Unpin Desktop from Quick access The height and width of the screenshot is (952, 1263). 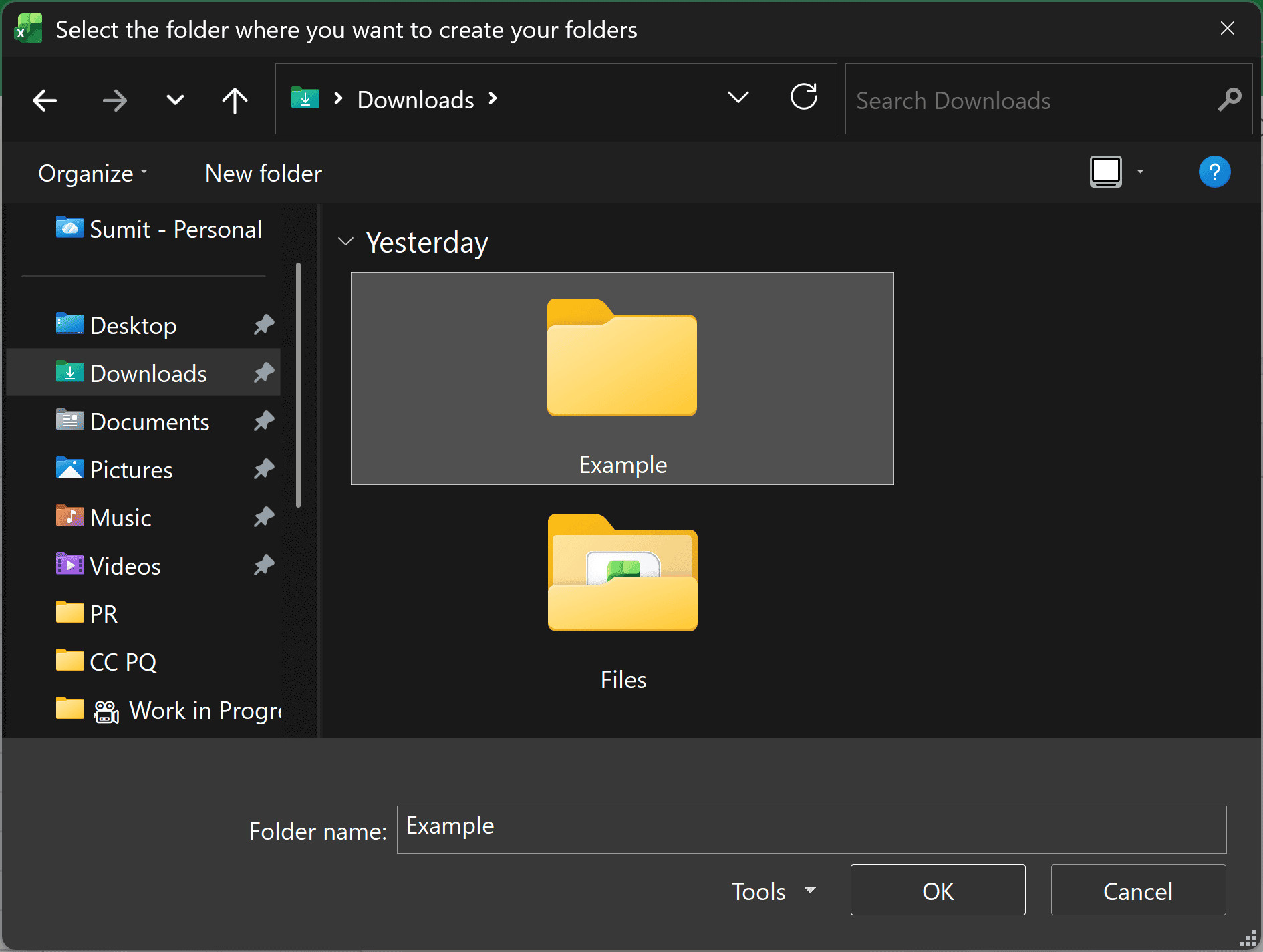263,325
